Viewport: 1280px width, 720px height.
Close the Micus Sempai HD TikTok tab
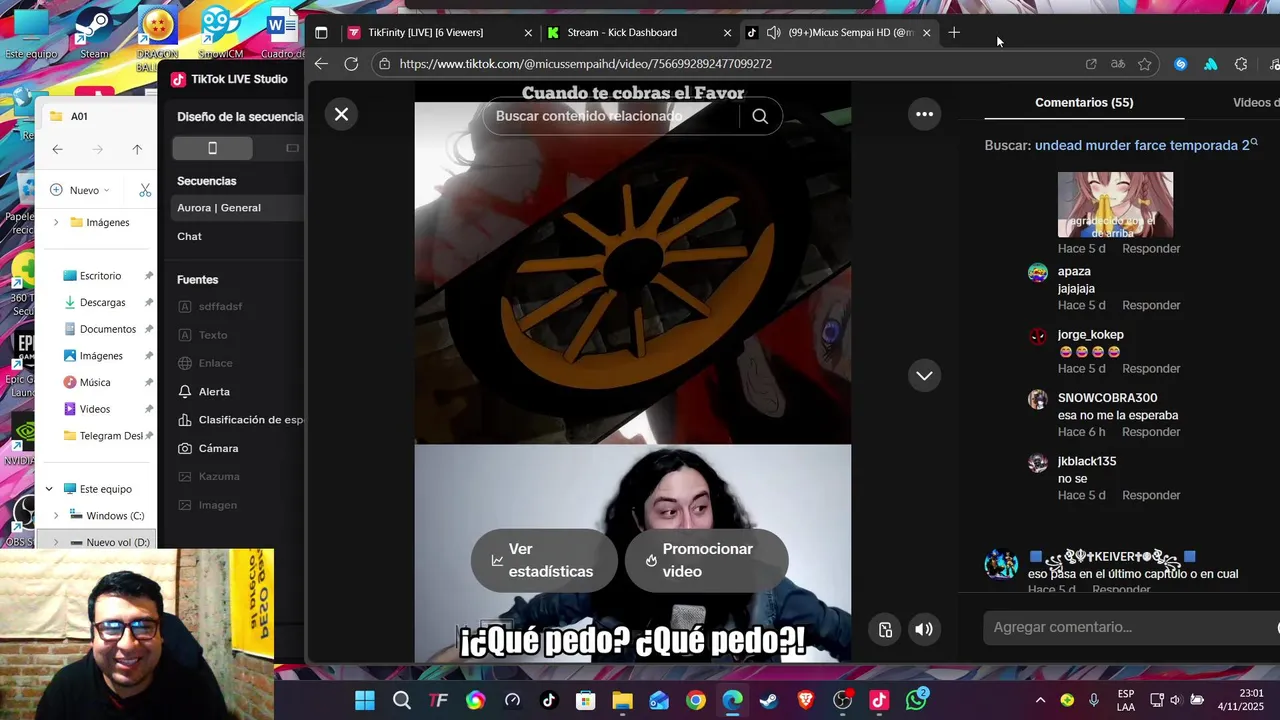926,33
